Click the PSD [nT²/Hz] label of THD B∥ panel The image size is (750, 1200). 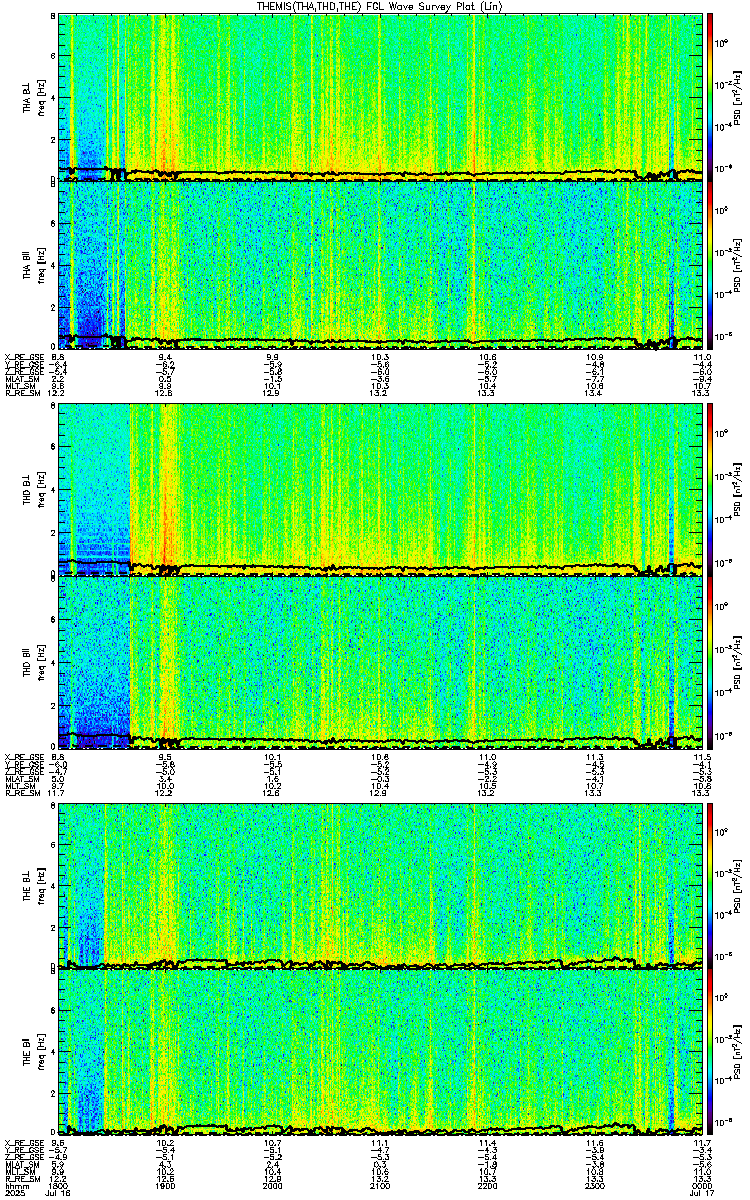click(738, 660)
